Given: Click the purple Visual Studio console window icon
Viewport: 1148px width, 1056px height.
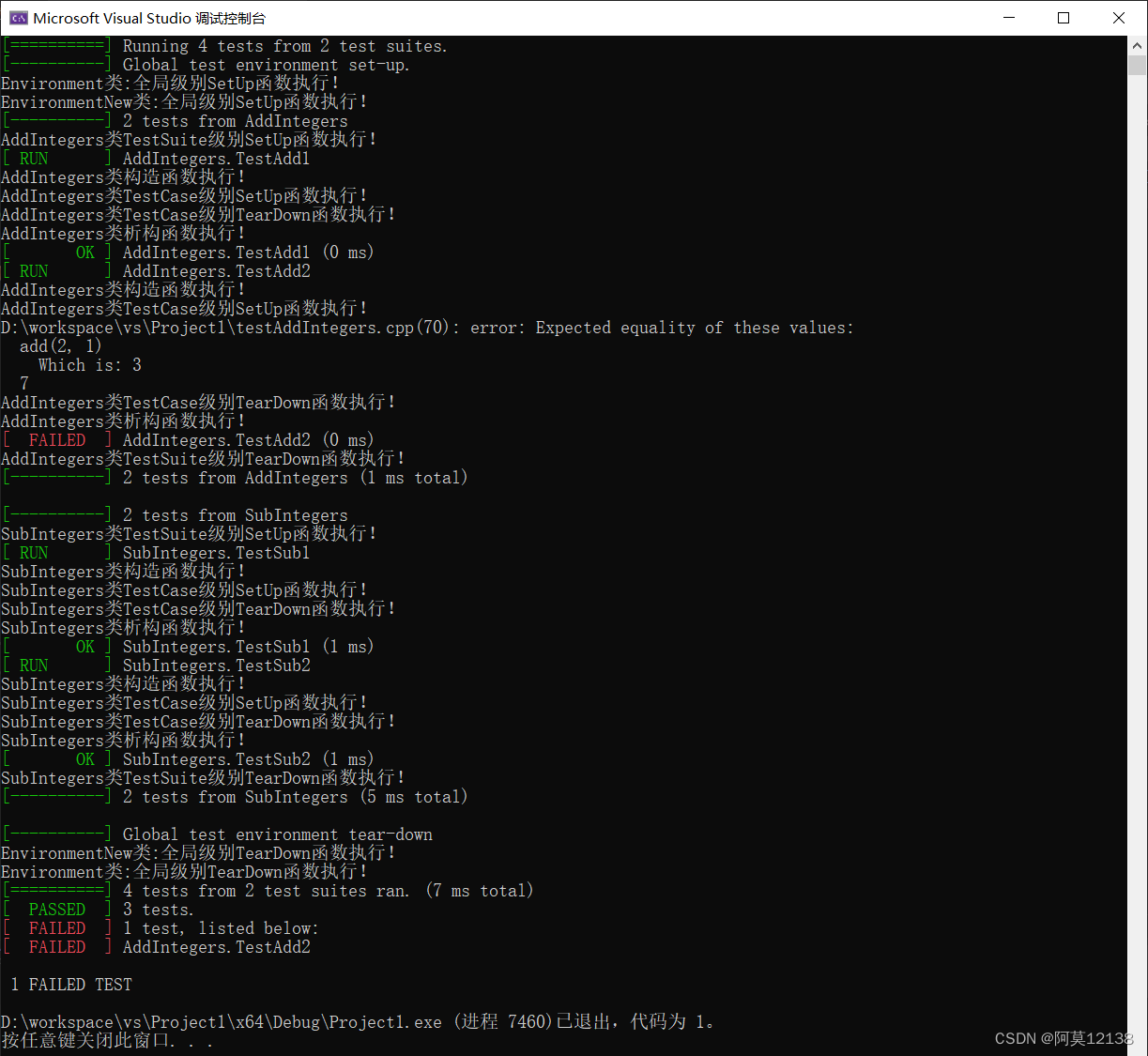Looking at the screenshot, I should [x=19, y=18].
